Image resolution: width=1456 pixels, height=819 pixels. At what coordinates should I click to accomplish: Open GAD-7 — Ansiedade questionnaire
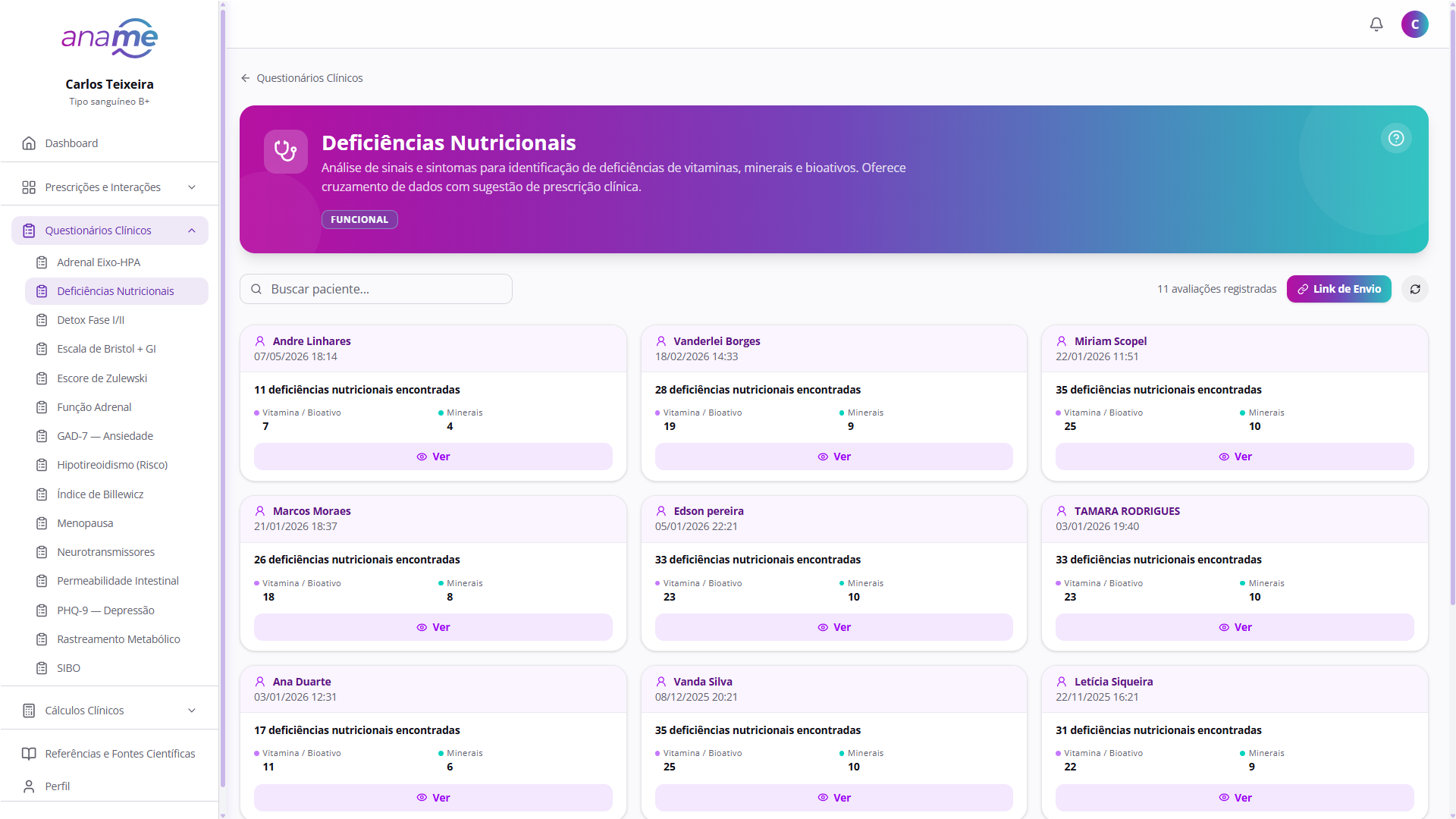point(117,436)
